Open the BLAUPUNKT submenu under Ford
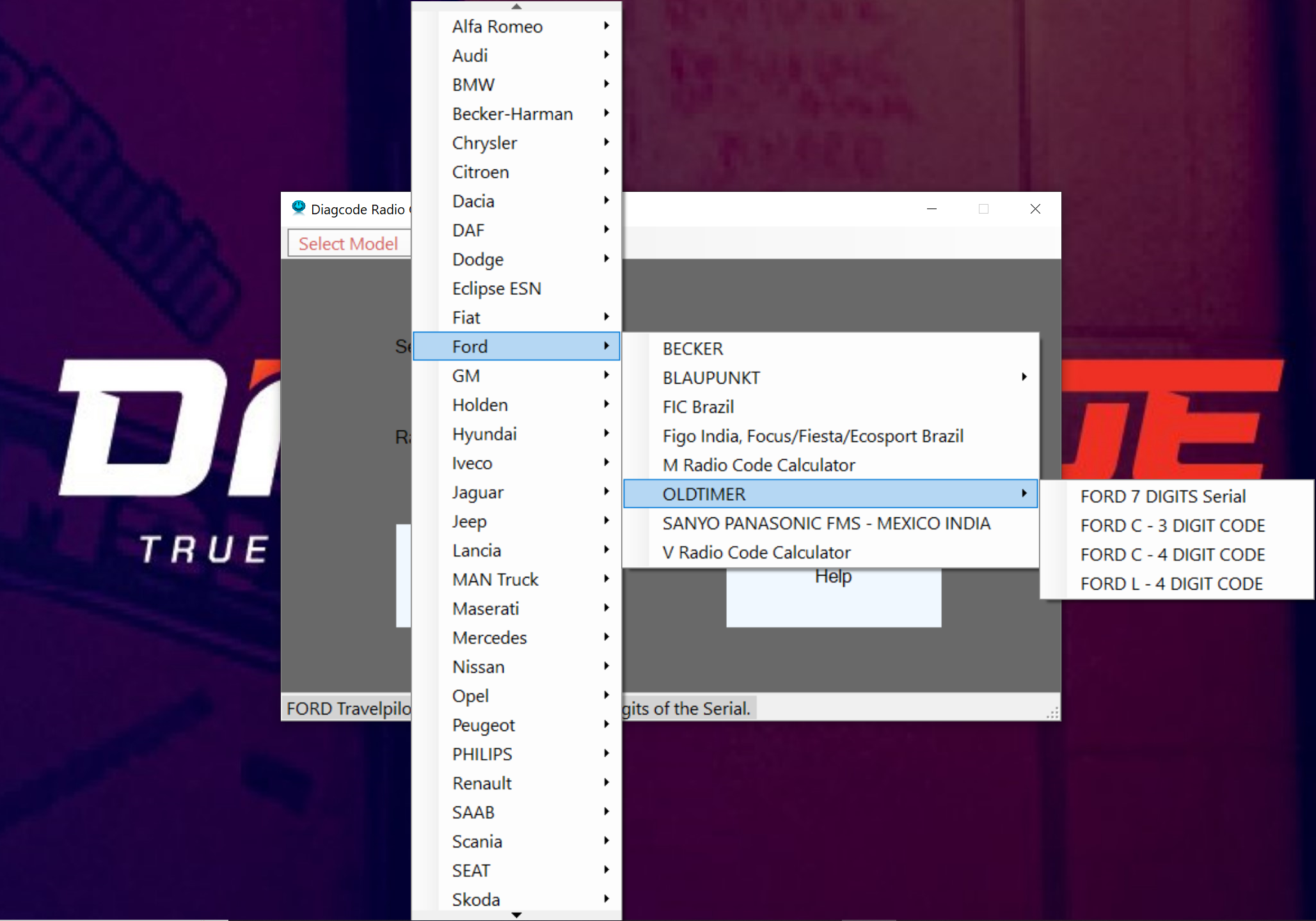This screenshot has height=921, width=1316. tap(830, 377)
